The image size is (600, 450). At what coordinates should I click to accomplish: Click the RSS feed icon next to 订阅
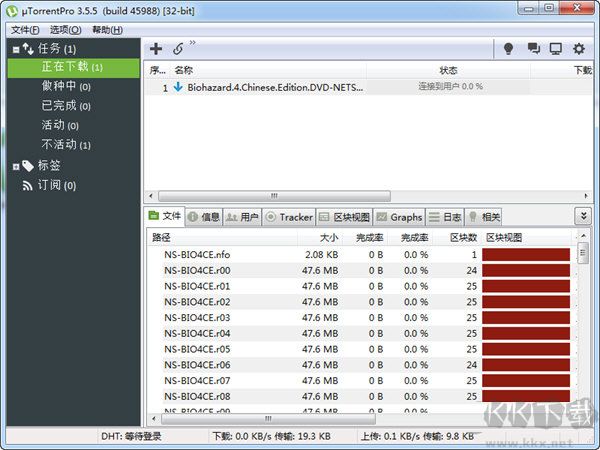(x=27, y=186)
